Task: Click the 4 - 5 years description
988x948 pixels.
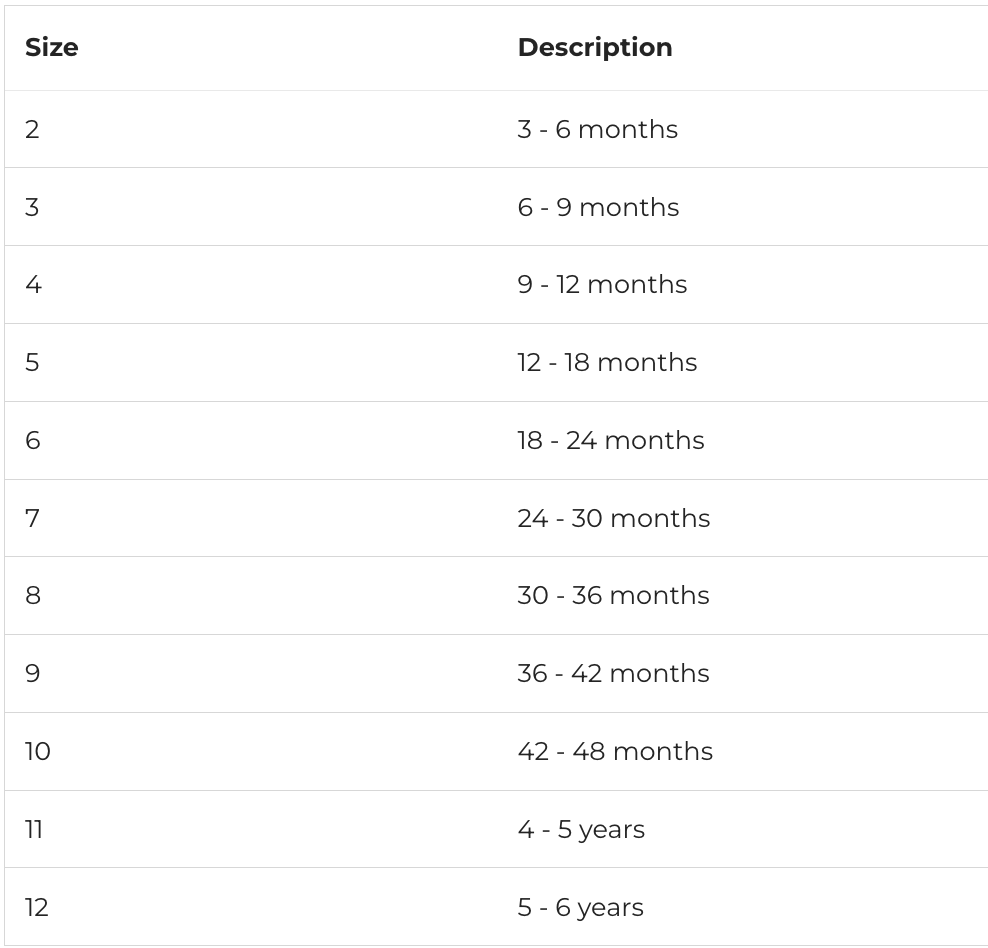Action: coord(581,830)
